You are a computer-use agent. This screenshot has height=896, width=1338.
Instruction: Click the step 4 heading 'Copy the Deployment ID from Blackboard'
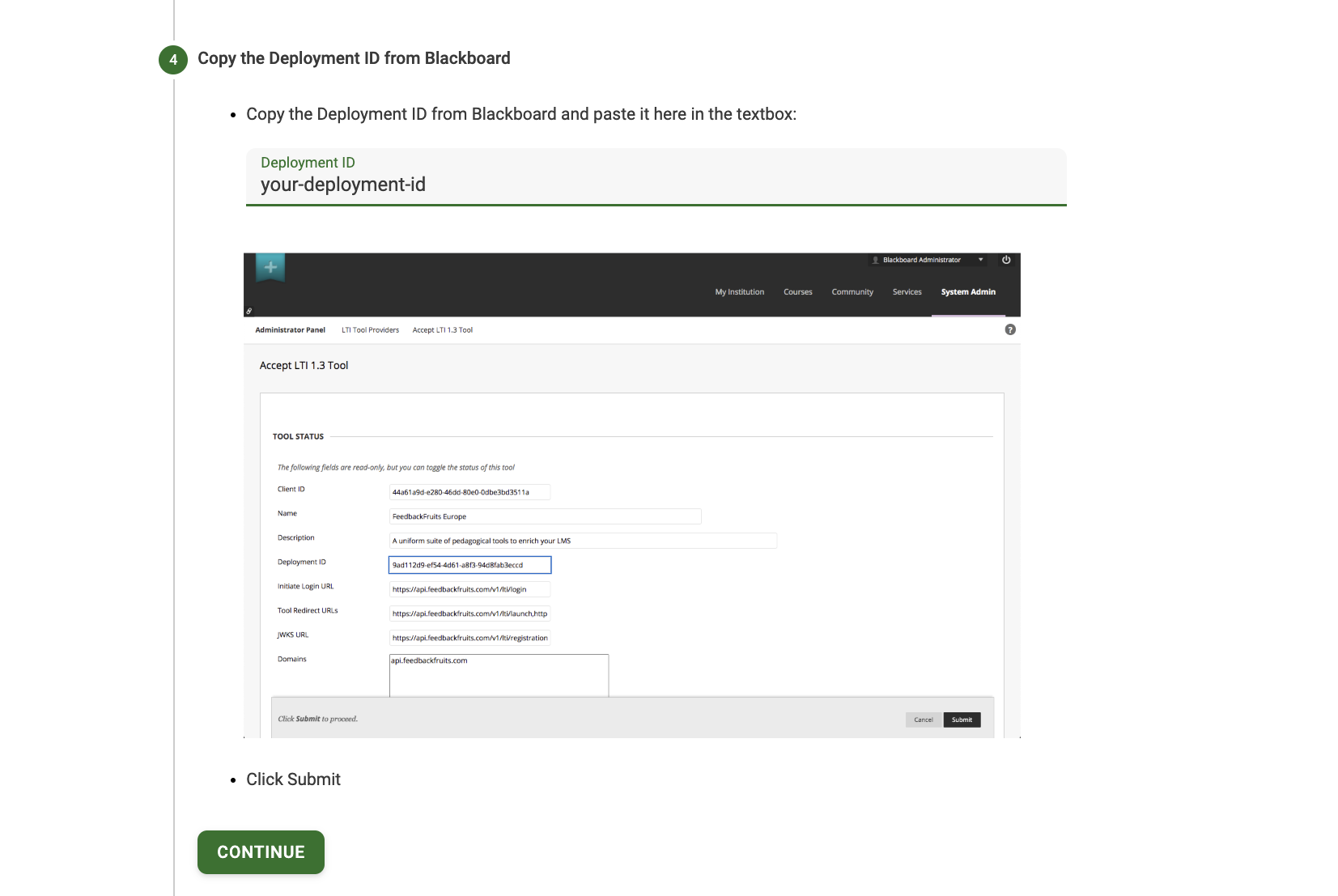pos(354,58)
